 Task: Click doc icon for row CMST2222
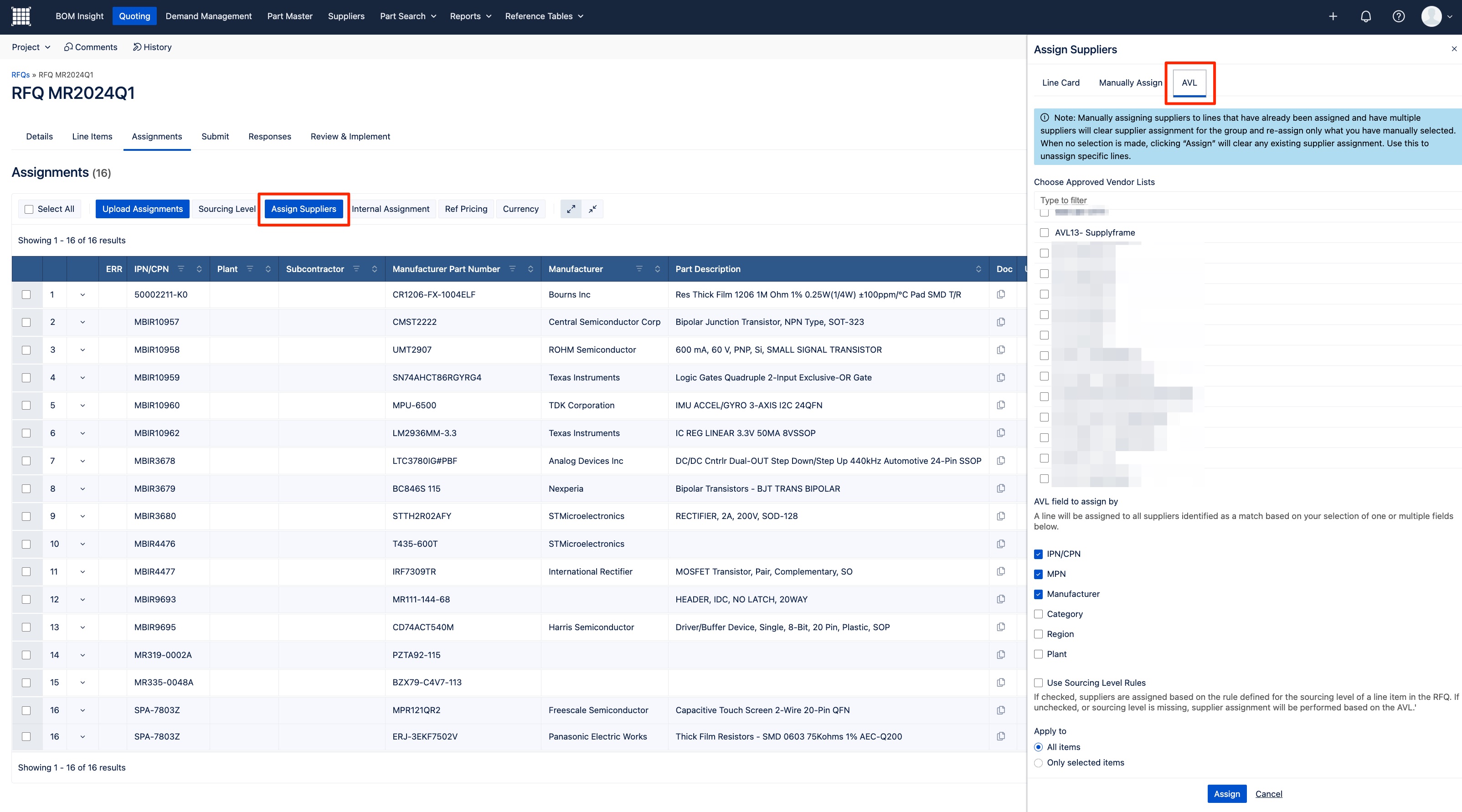[x=1001, y=322]
